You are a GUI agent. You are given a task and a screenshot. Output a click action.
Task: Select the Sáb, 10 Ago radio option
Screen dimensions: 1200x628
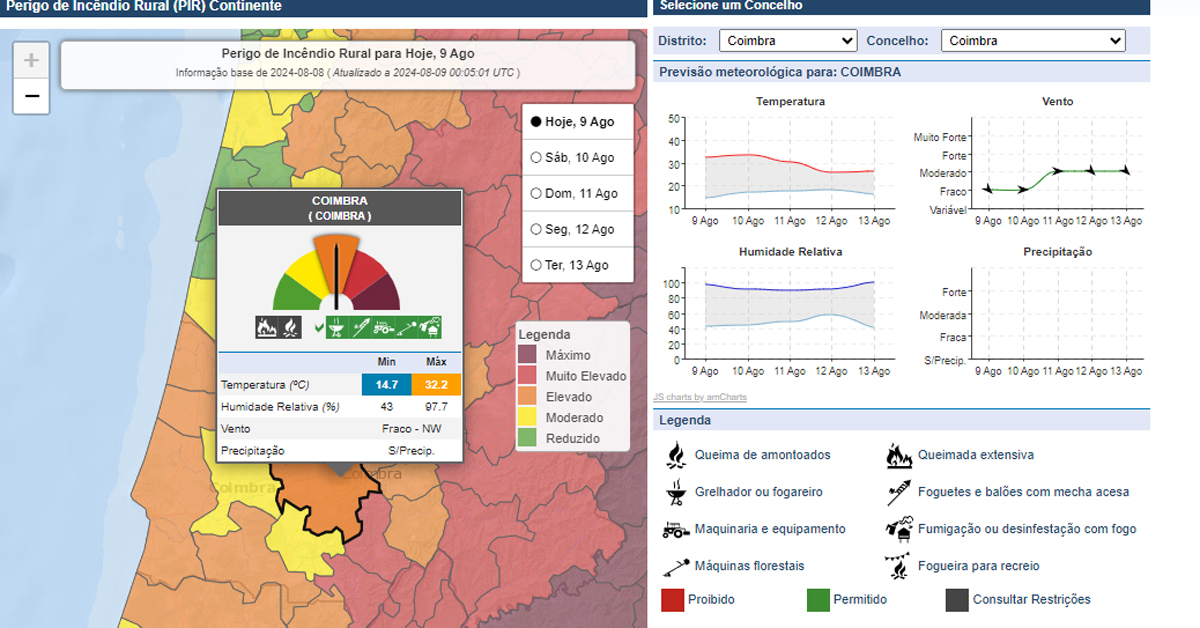pos(536,158)
